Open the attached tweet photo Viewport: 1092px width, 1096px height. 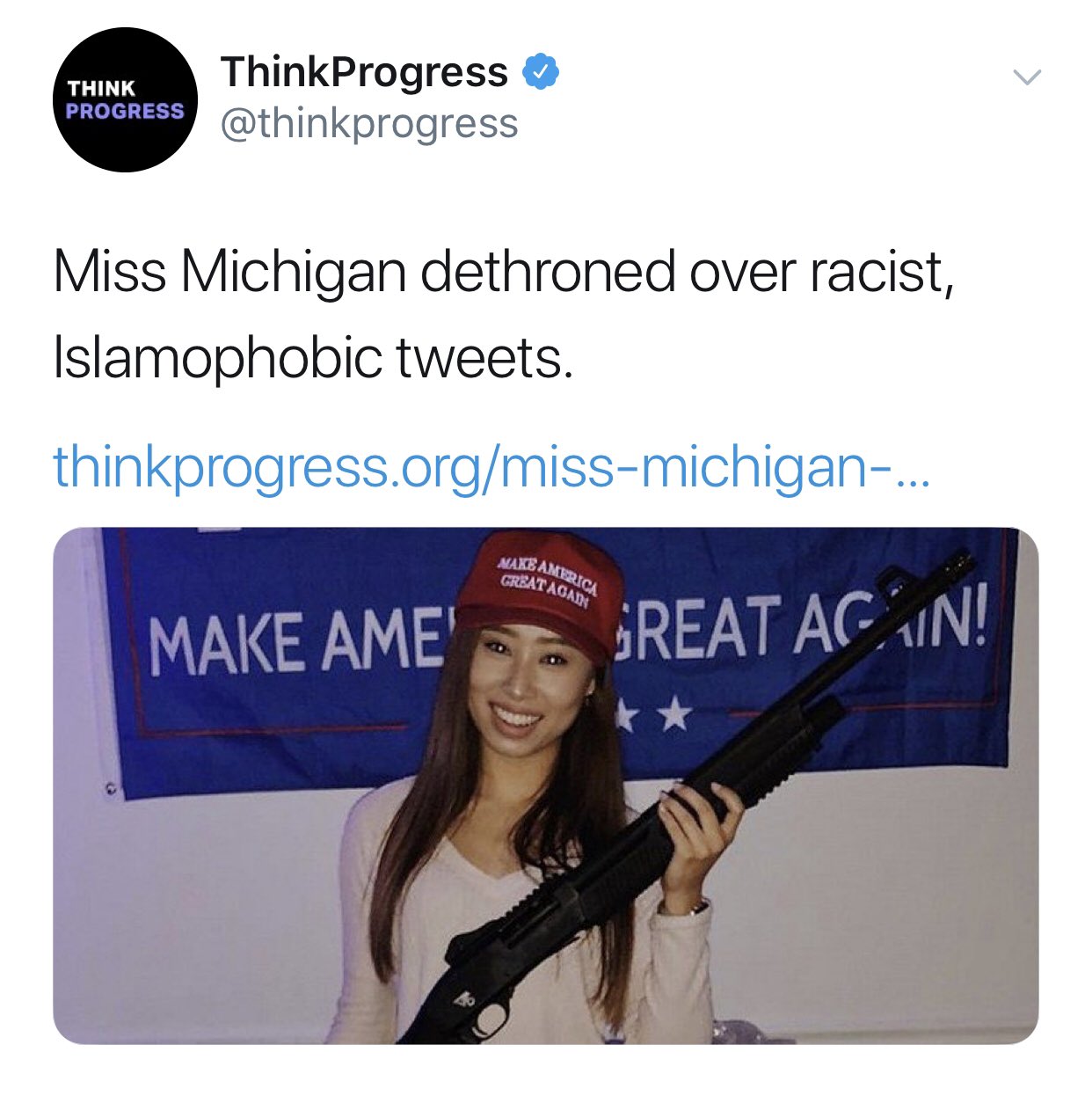click(546, 785)
